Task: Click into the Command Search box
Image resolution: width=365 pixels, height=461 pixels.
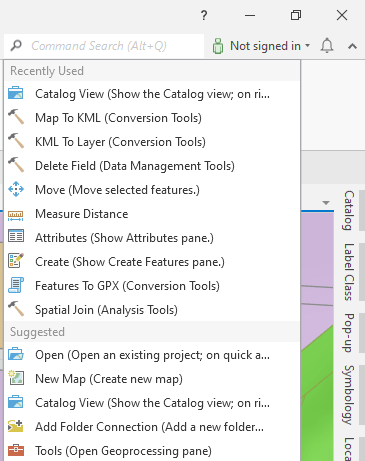Action: point(104,46)
